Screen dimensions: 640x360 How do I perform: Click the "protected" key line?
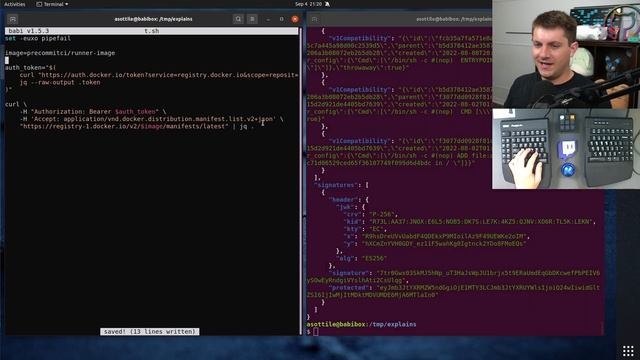464,288
